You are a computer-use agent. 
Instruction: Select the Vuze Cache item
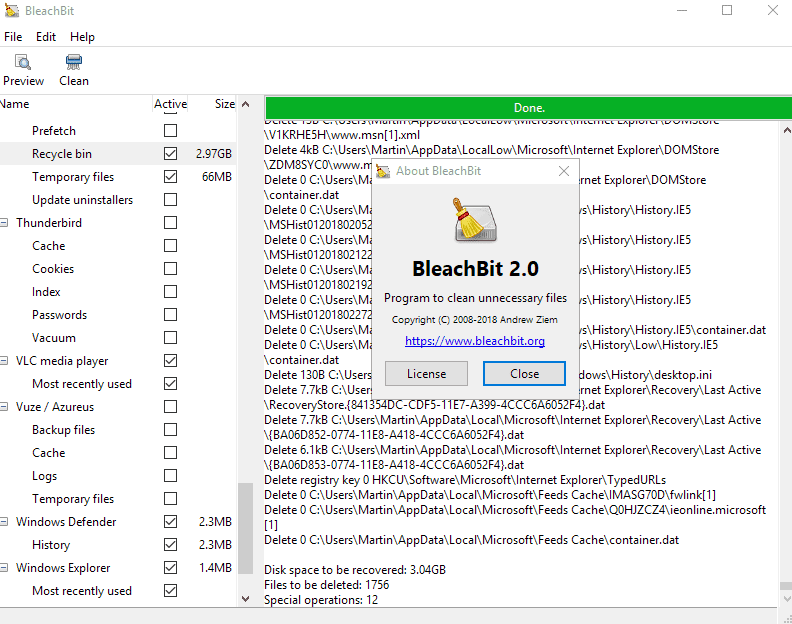[x=48, y=453]
